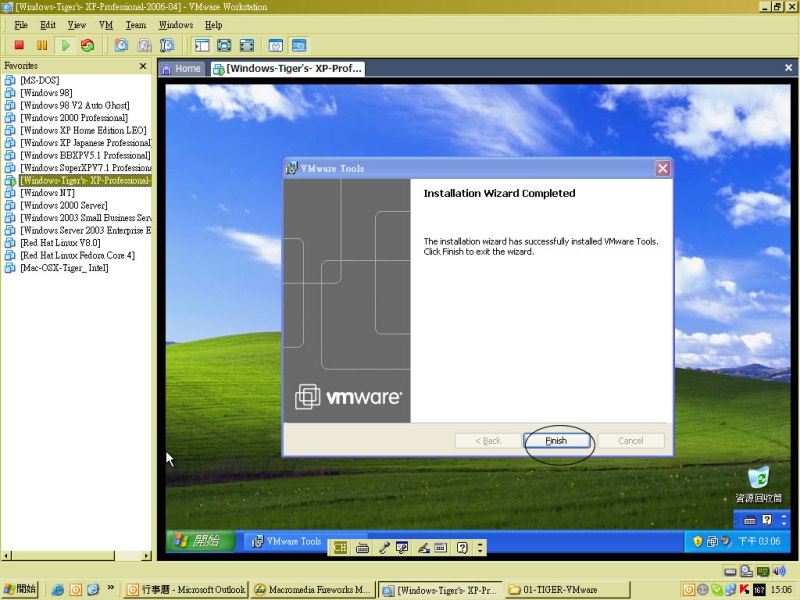The width and height of the screenshot is (800, 600).
Task: Click the Finish button in VMware Tools wizard
Action: point(556,441)
